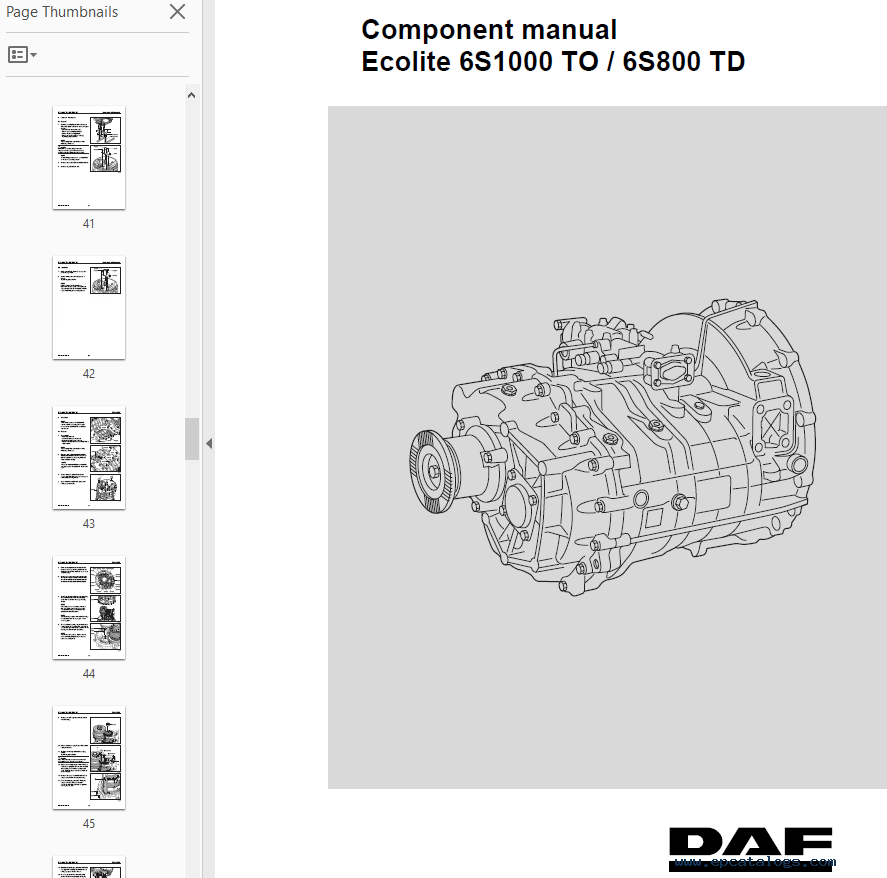Open page 42 thumbnail
The height and width of the screenshot is (878, 887).
tap(89, 308)
